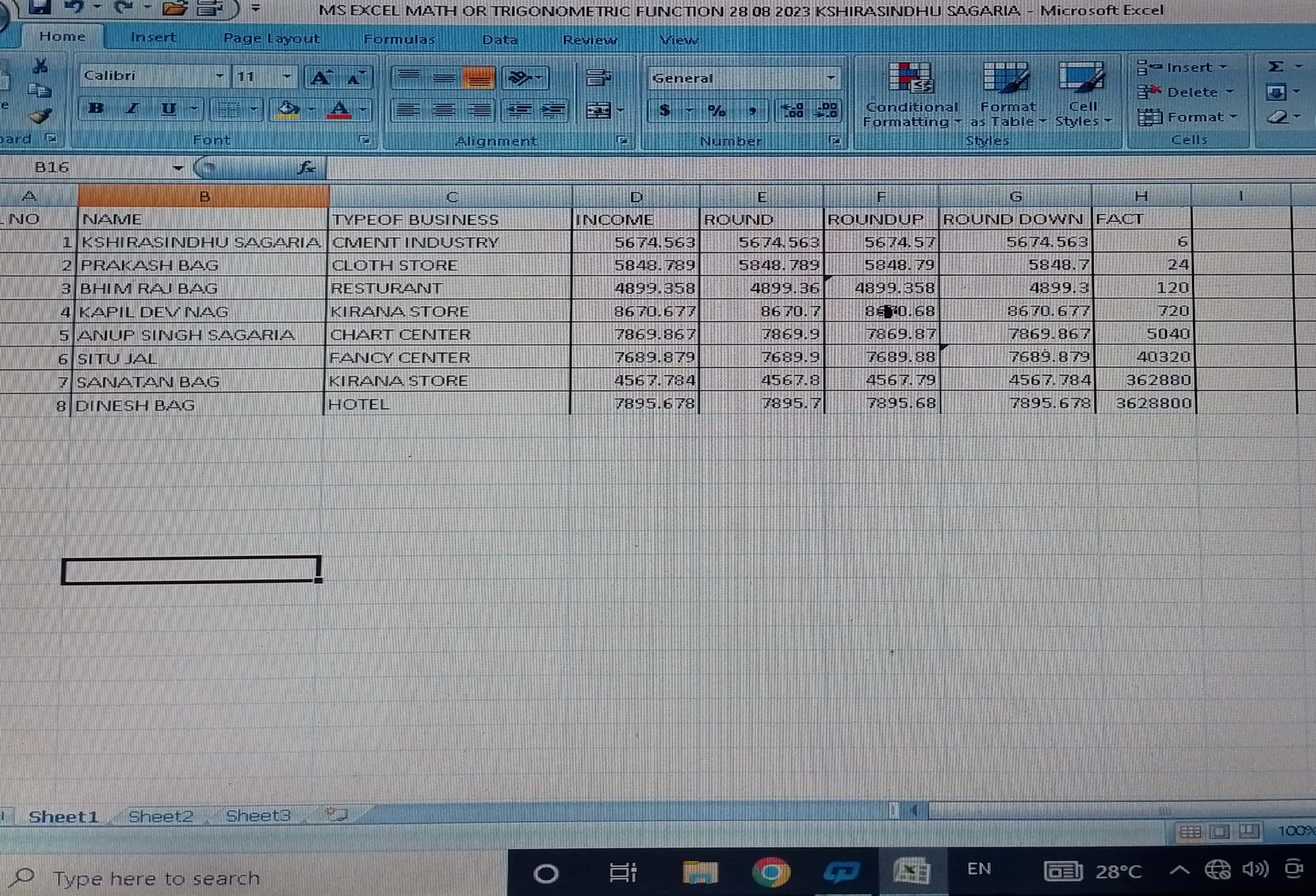The image size is (1316, 896).
Task: Expand the General number format dropdown
Action: click(830, 77)
